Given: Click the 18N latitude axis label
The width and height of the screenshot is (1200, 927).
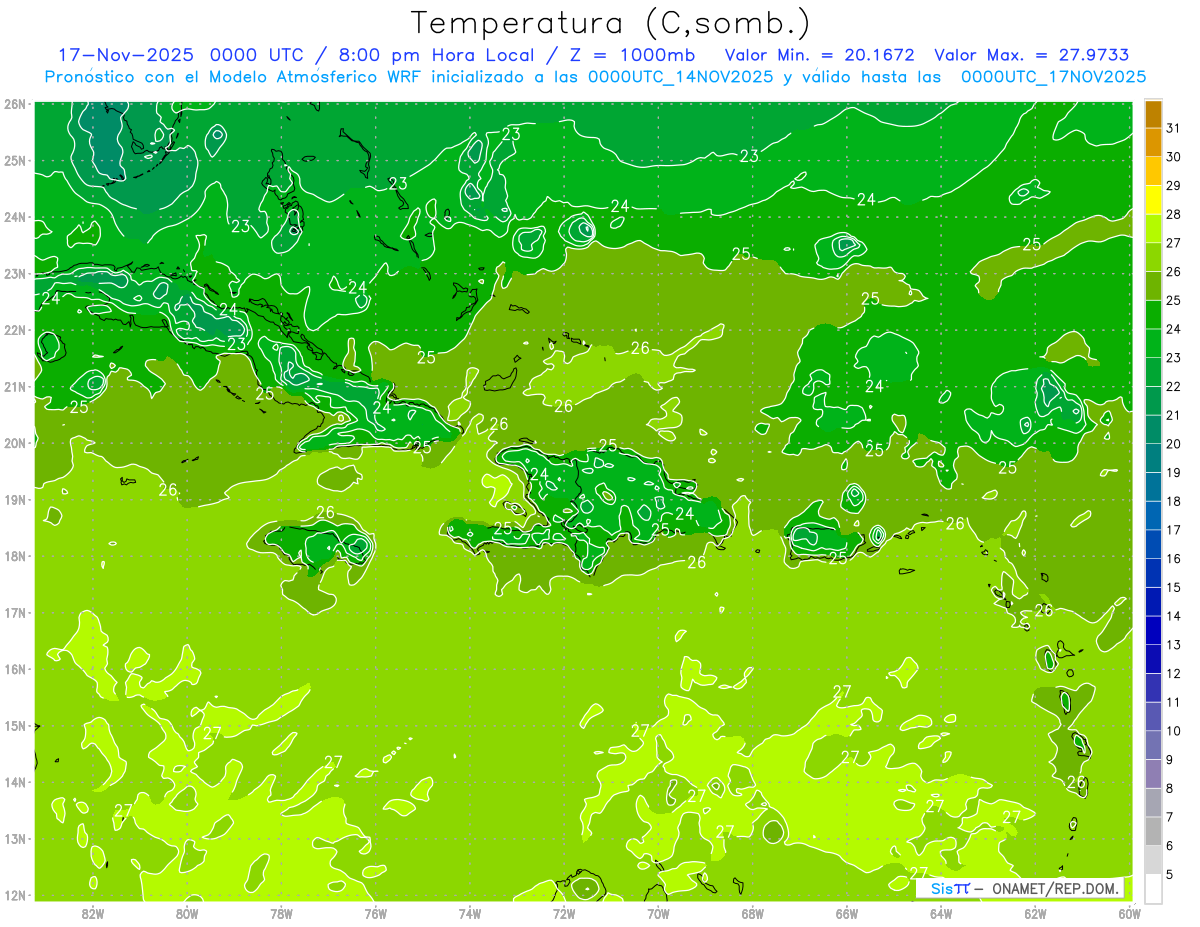Looking at the screenshot, I should [x=15, y=556].
